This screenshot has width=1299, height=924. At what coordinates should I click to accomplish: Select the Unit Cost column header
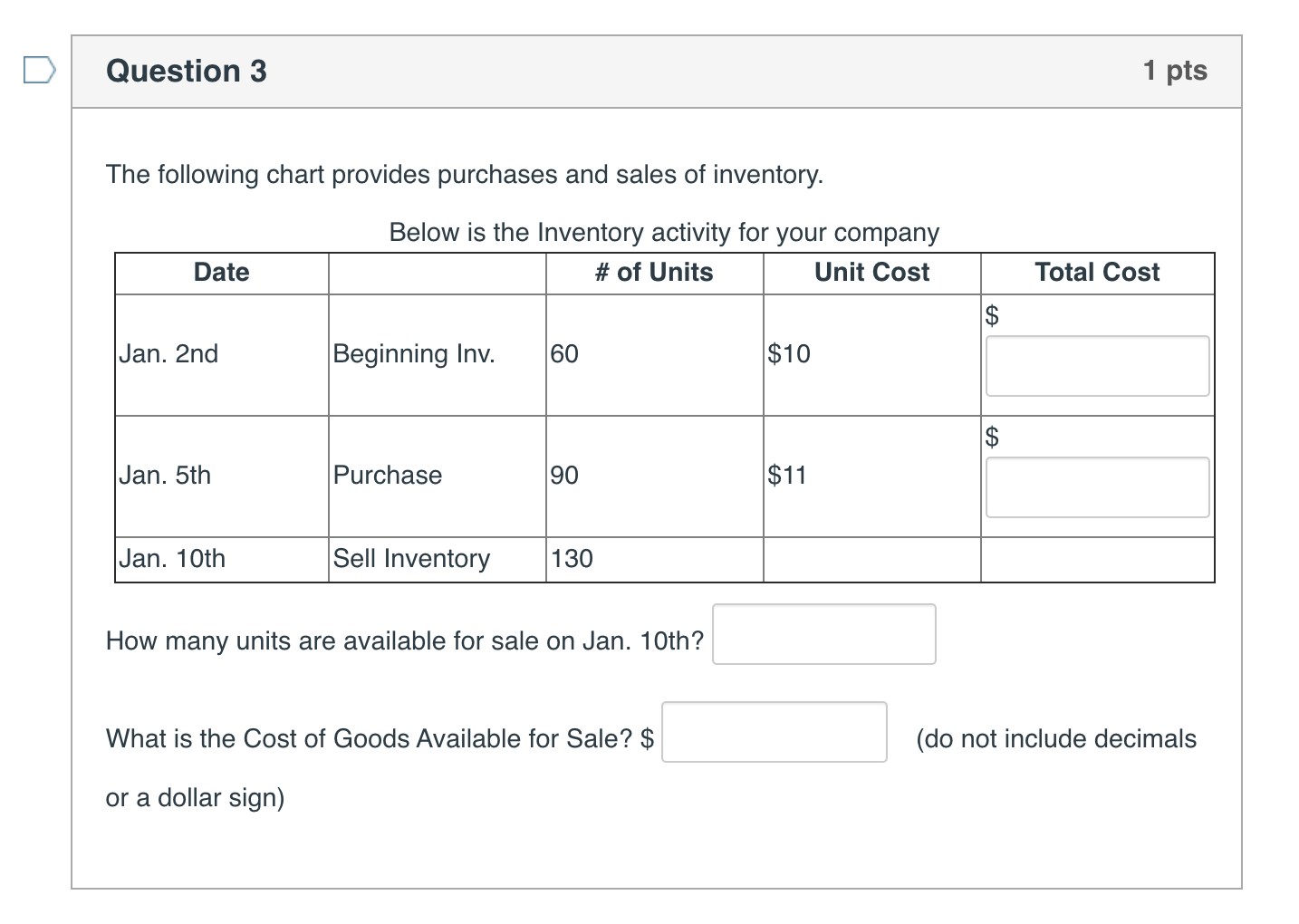[871, 273]
